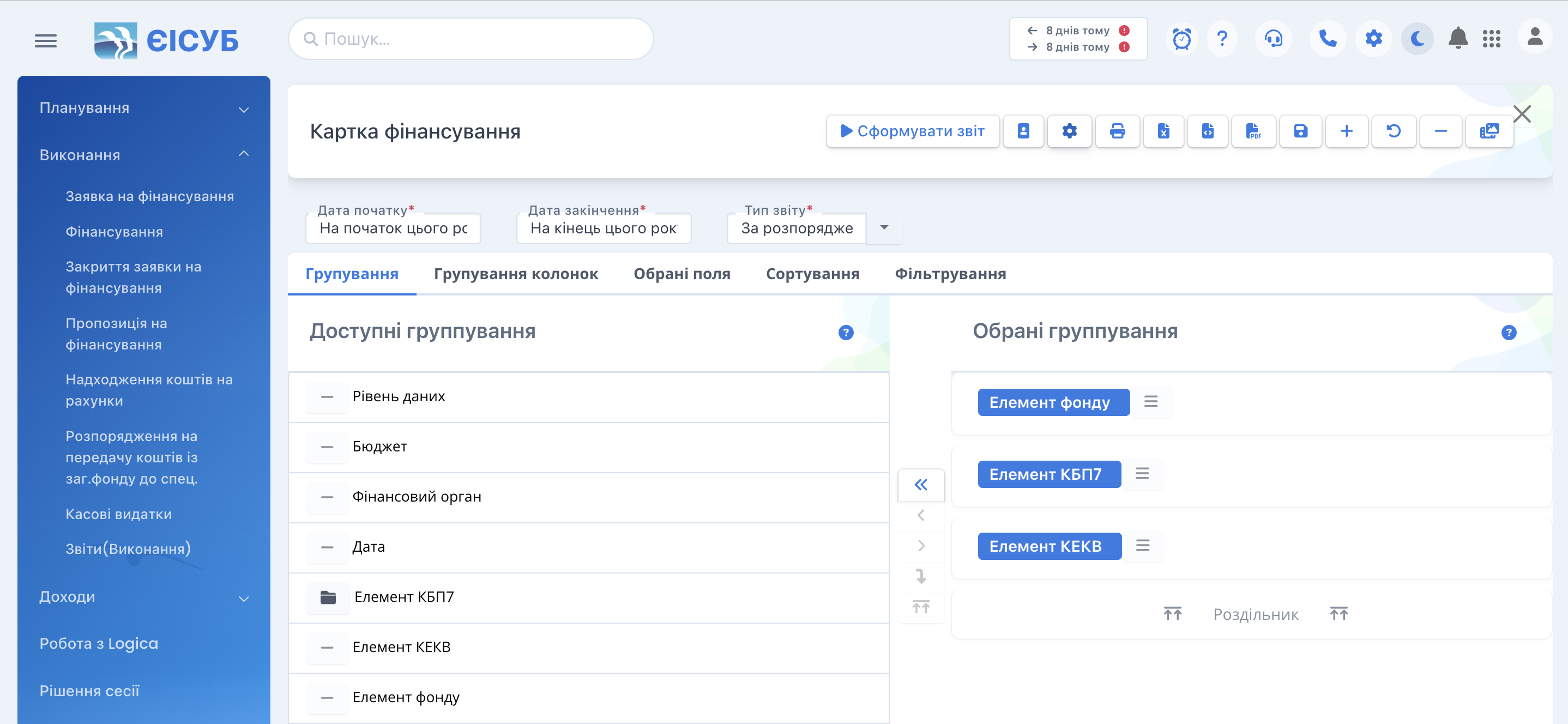
Task: Open the headset support icon
Action: [x=1274, y=39]
